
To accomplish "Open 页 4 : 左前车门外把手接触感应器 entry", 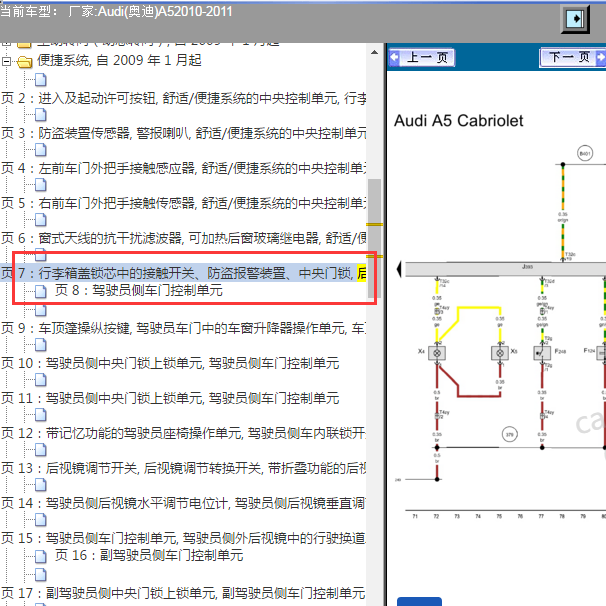I will 183,169.
